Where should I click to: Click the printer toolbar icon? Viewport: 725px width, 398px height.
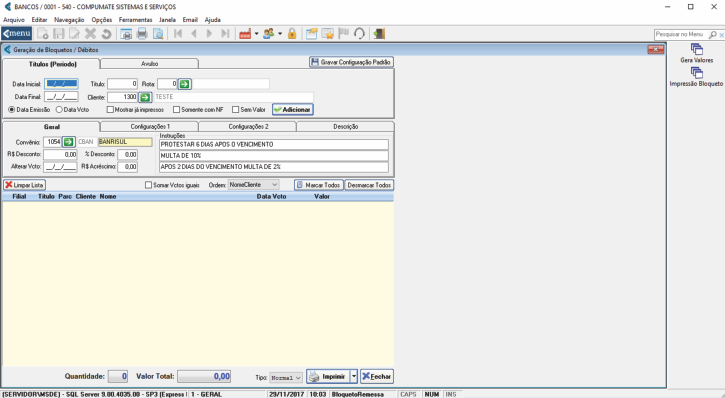click(x=142, y=33)
